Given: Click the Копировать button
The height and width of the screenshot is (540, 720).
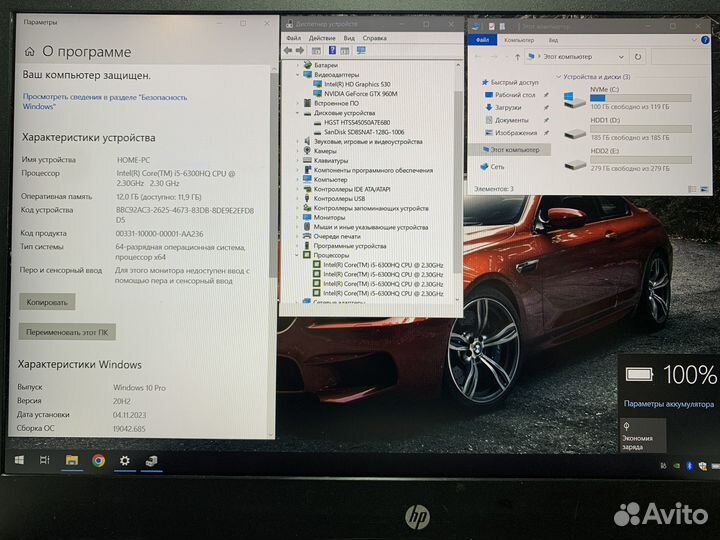Looking at the screenshot, I should tap(47, 302).
